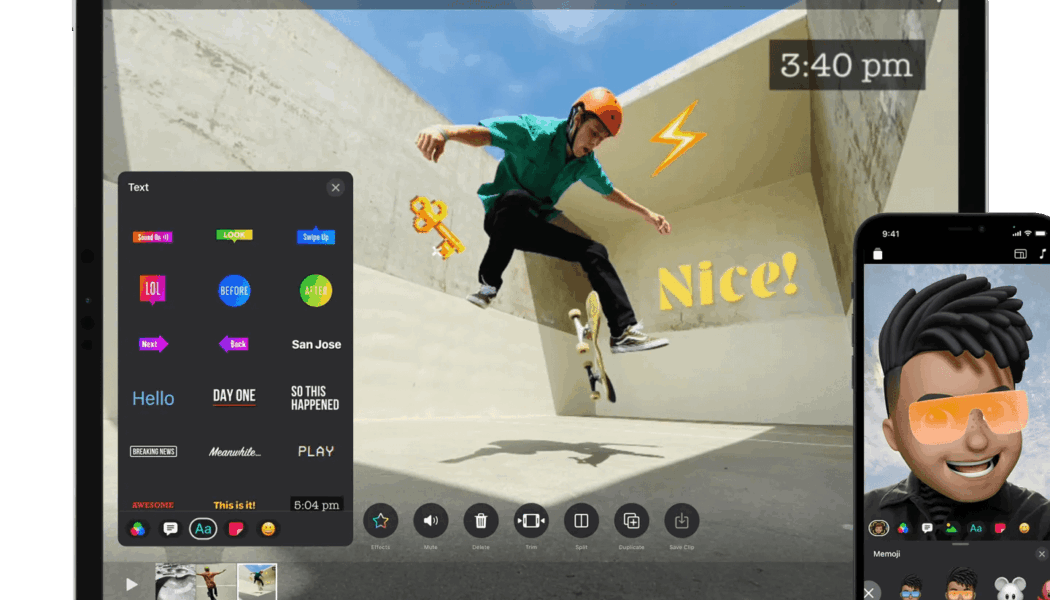The width and height of the screenshot is (1050, 600).
Task: Open Live Titles with the speech bubble icon
Action: click(169, 528)
